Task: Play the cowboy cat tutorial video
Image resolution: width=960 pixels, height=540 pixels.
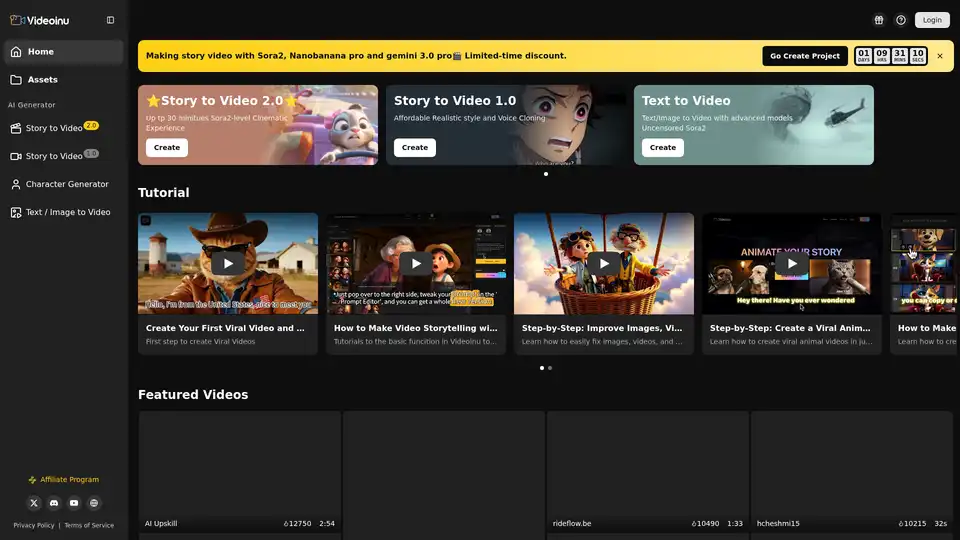Action: [228, 264]
